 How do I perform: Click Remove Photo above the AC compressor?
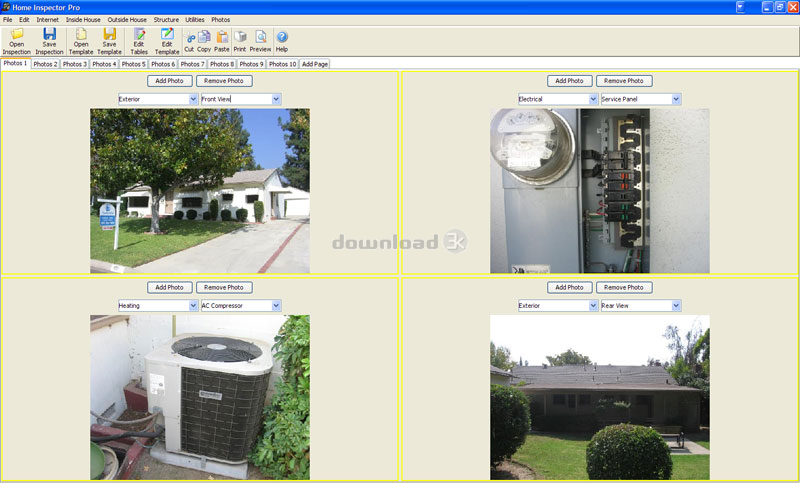pos(224,288)
